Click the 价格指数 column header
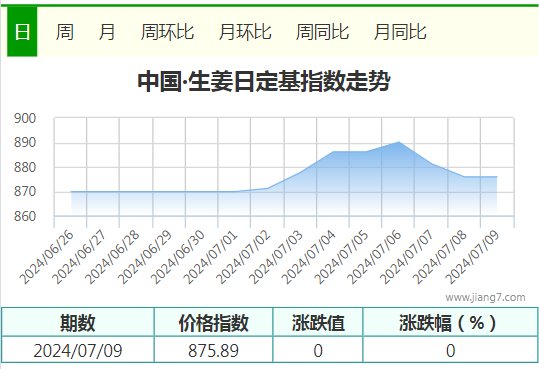 pyautogui.click(x=213, y=323)
